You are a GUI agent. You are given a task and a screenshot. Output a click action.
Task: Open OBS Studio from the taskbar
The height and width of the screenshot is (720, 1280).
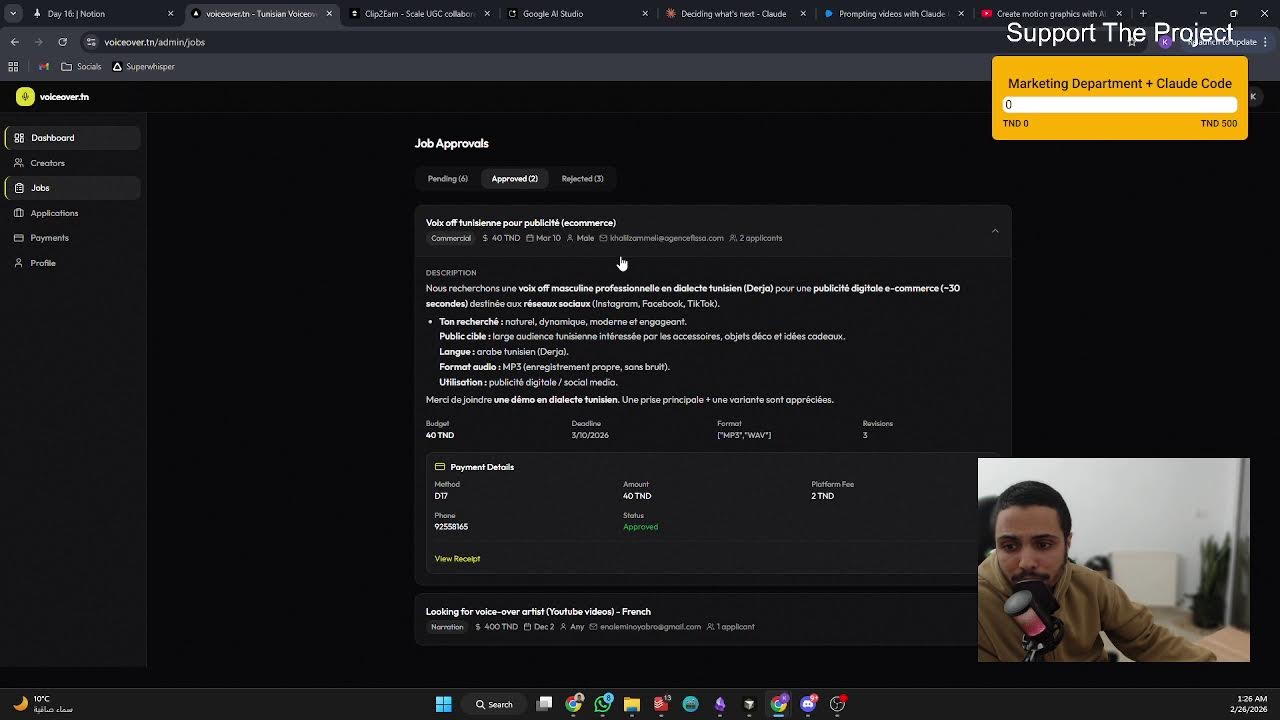point(837,704)
